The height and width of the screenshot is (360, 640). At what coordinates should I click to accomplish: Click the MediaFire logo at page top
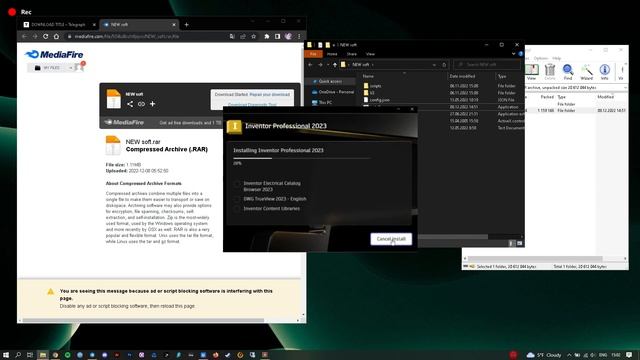54,54
